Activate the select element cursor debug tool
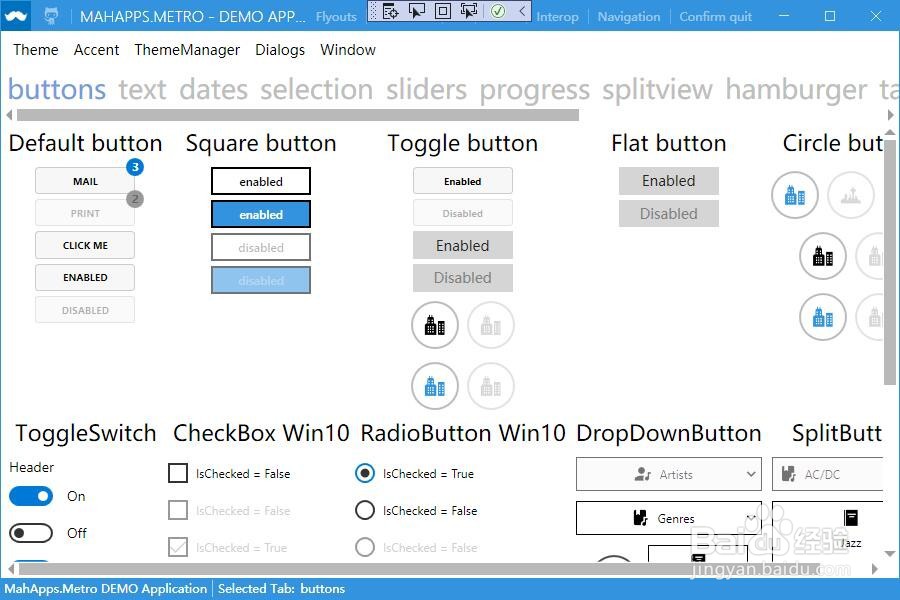The width and height of the screenshot is (900, 600). [x=417, y=11]
